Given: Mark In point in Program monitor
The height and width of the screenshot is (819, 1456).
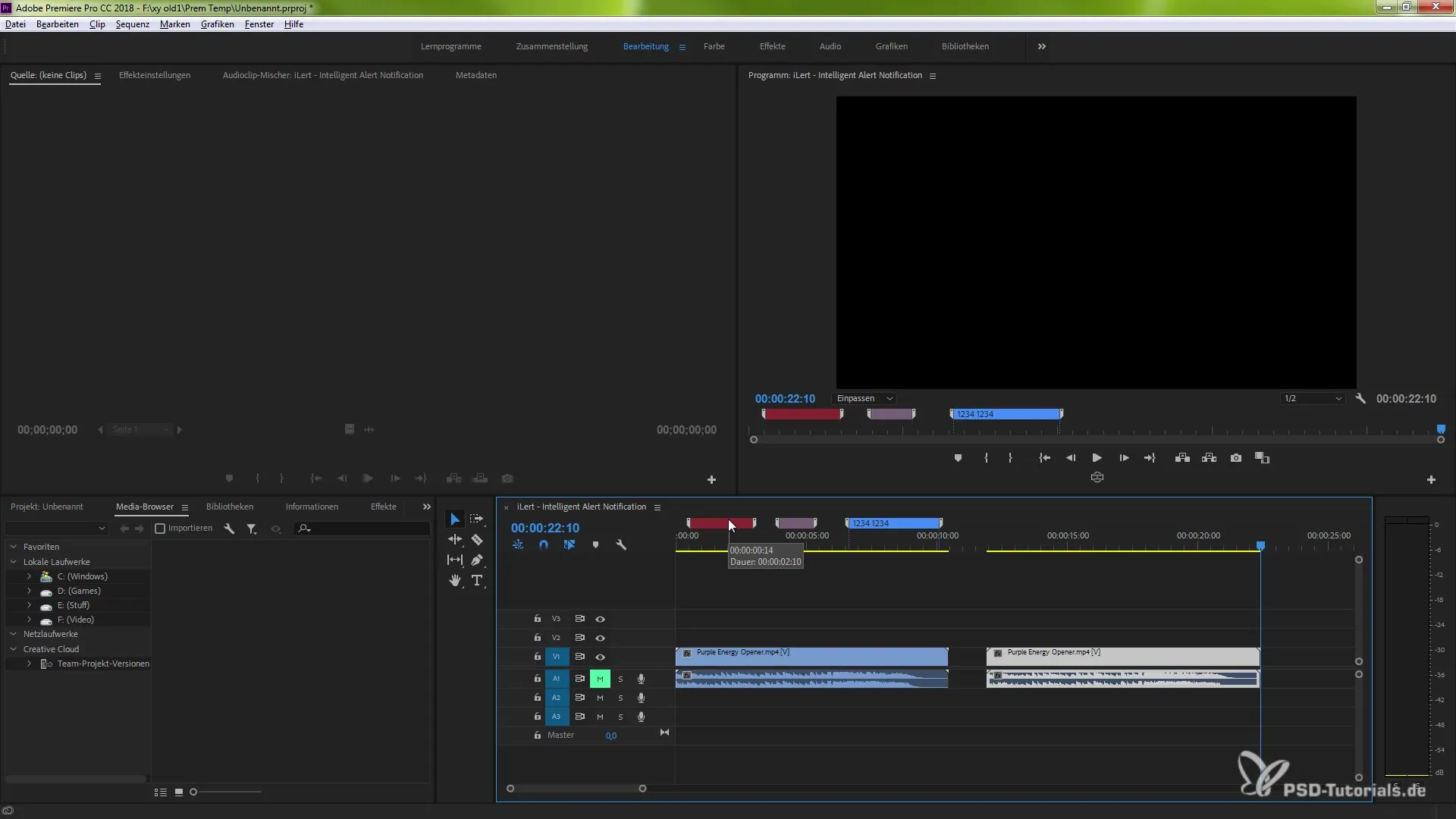Looking at the screenshot, I should pos(986,458).
